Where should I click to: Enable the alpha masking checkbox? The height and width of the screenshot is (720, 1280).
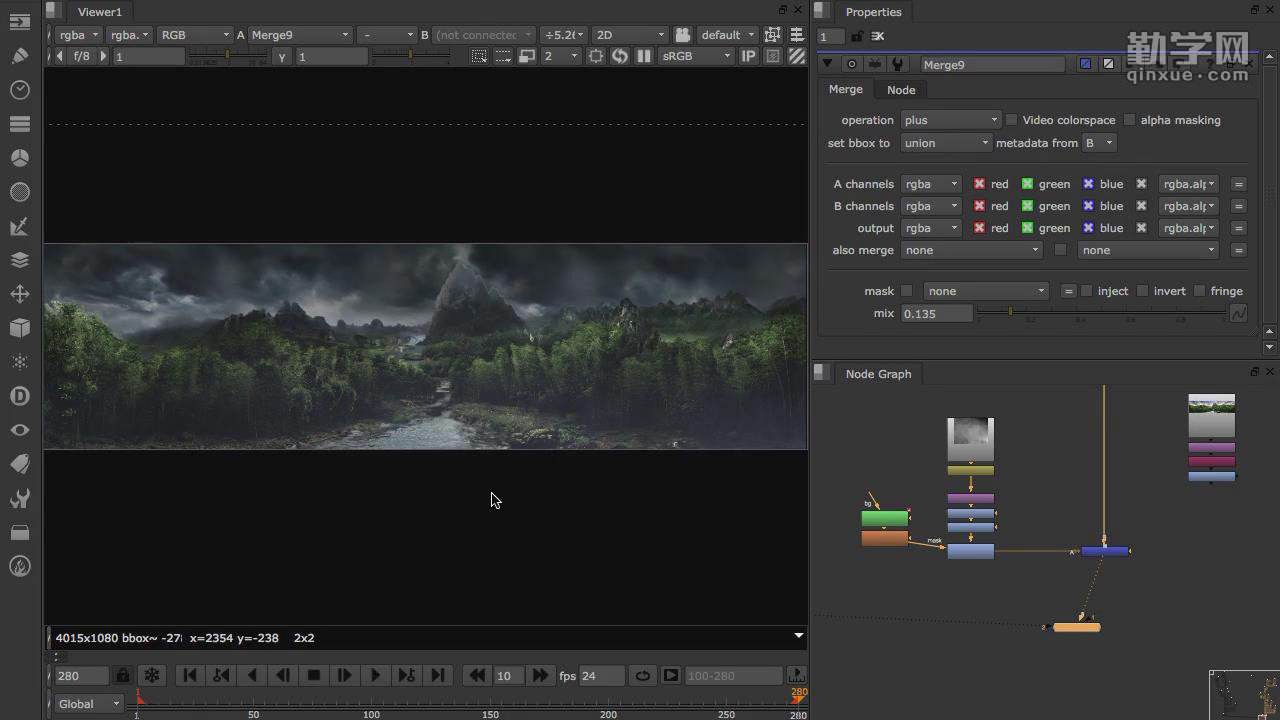1130,120
